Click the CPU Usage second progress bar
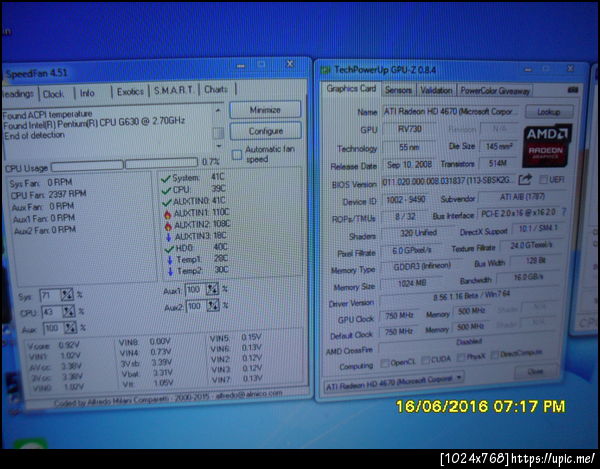The width and height of the screenshot is (600, 469). coord(161,163)
